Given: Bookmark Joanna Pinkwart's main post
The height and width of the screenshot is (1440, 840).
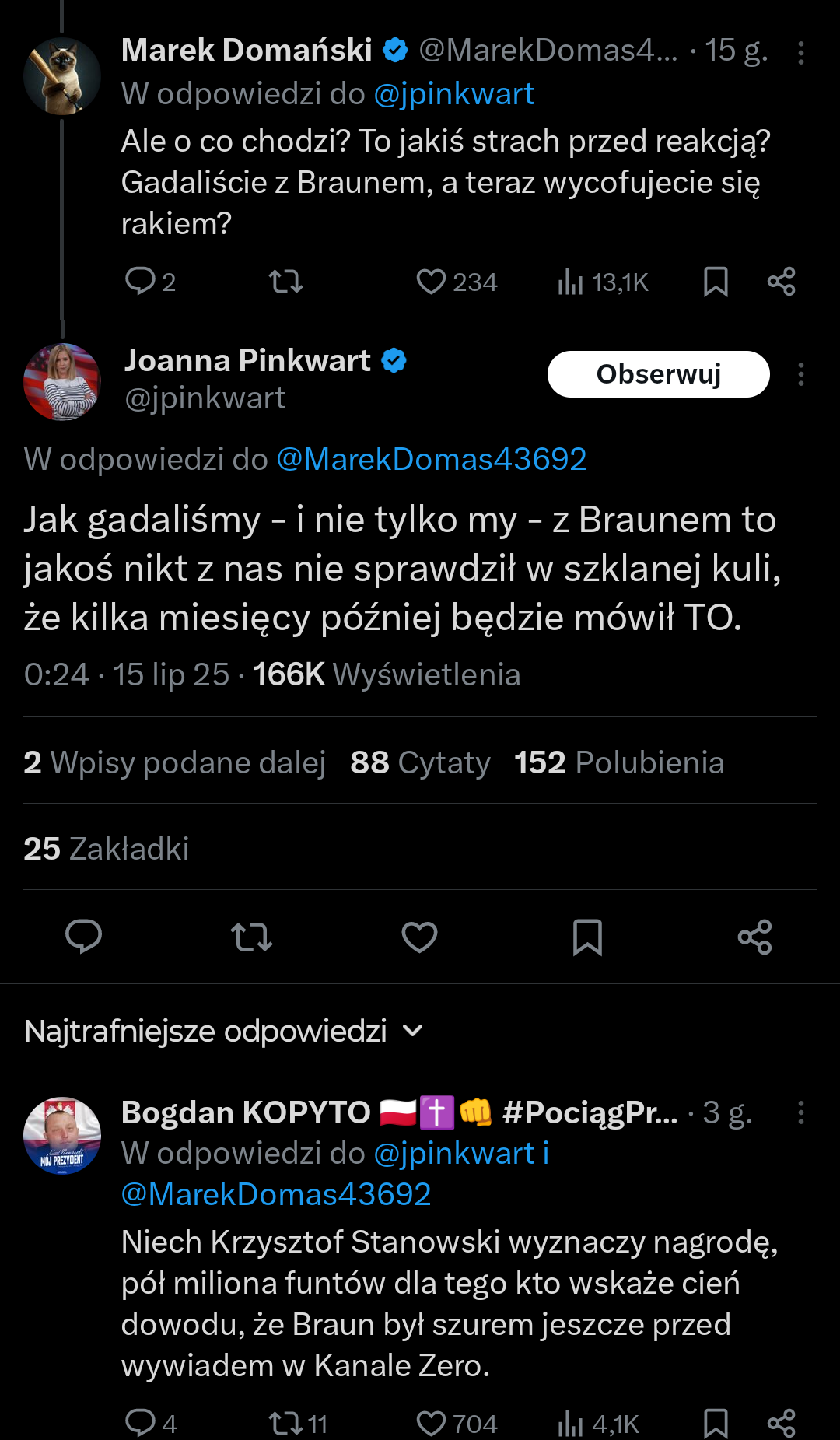Looking at the screenshot, I should 587,937.
